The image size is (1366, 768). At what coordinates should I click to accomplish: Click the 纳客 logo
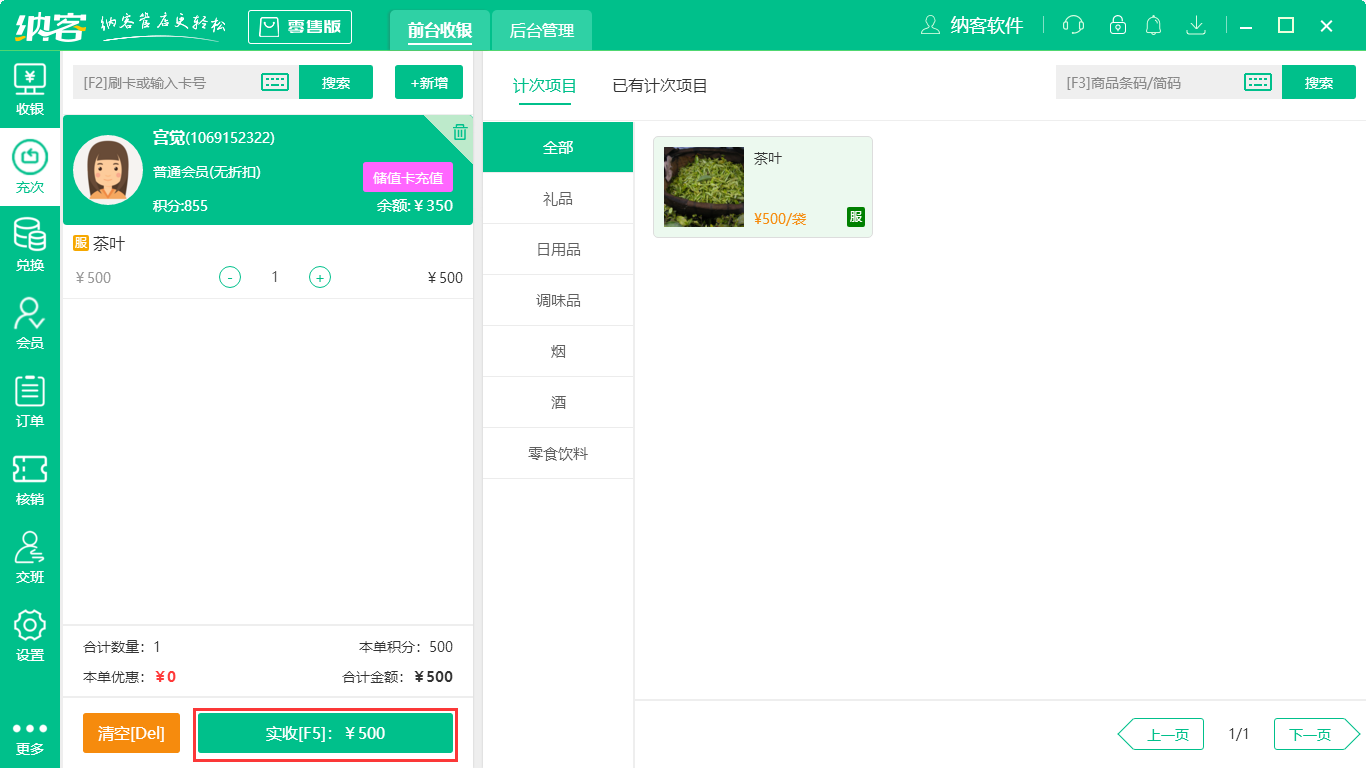coord(50,25)
